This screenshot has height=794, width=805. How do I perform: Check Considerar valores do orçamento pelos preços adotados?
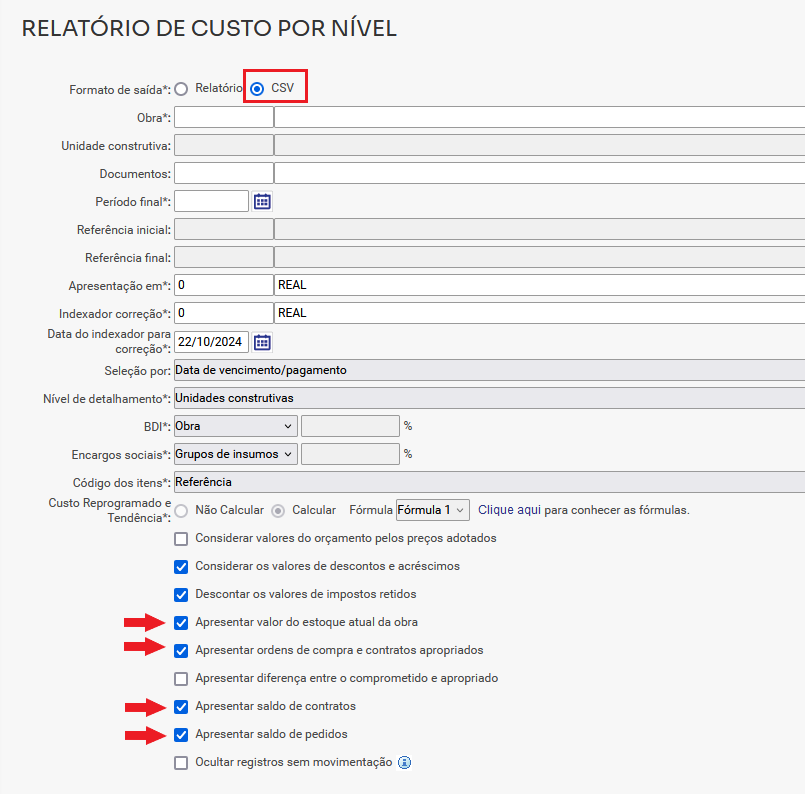pyautogui.click(x=181, y=539)
